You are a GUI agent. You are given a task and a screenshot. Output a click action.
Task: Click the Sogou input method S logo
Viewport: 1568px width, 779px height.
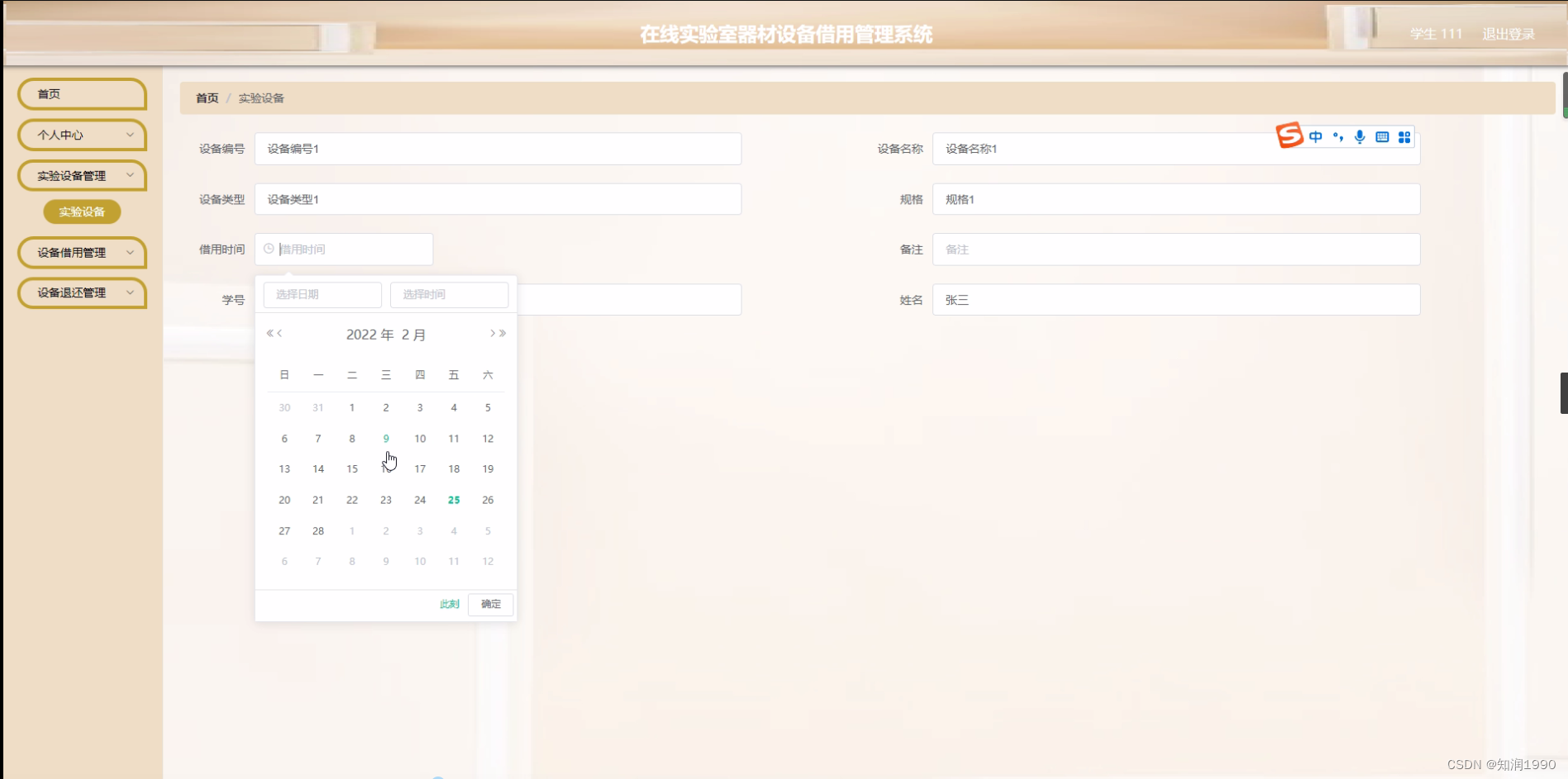1289,135
